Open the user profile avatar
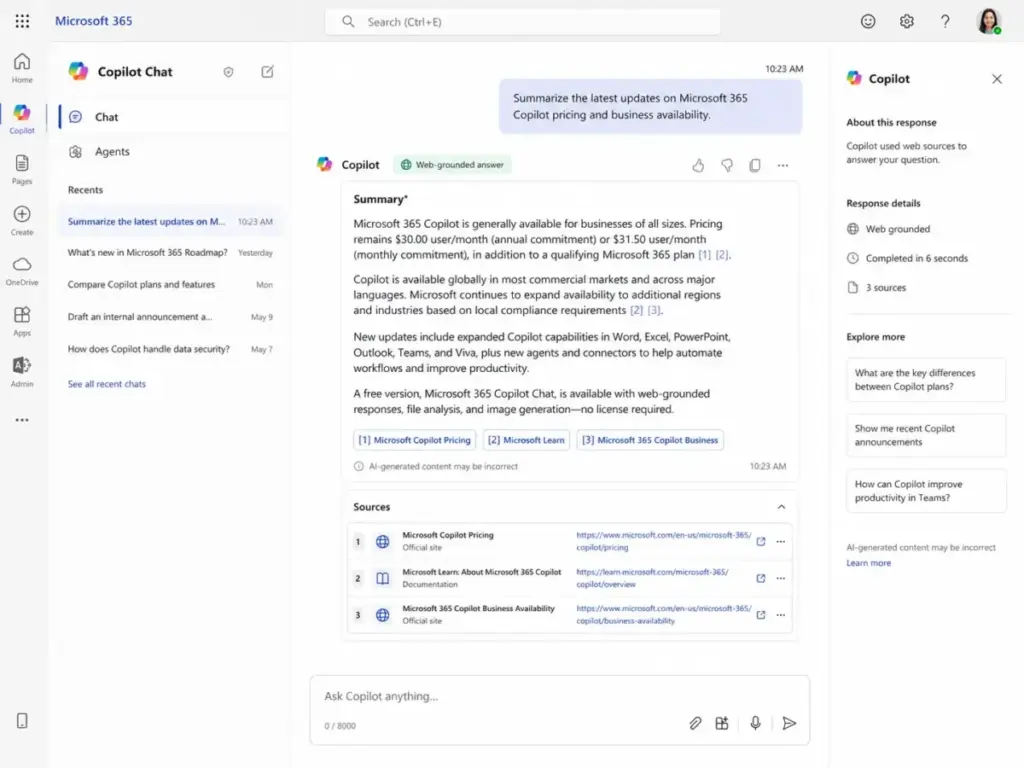 [x=989, y=21]
